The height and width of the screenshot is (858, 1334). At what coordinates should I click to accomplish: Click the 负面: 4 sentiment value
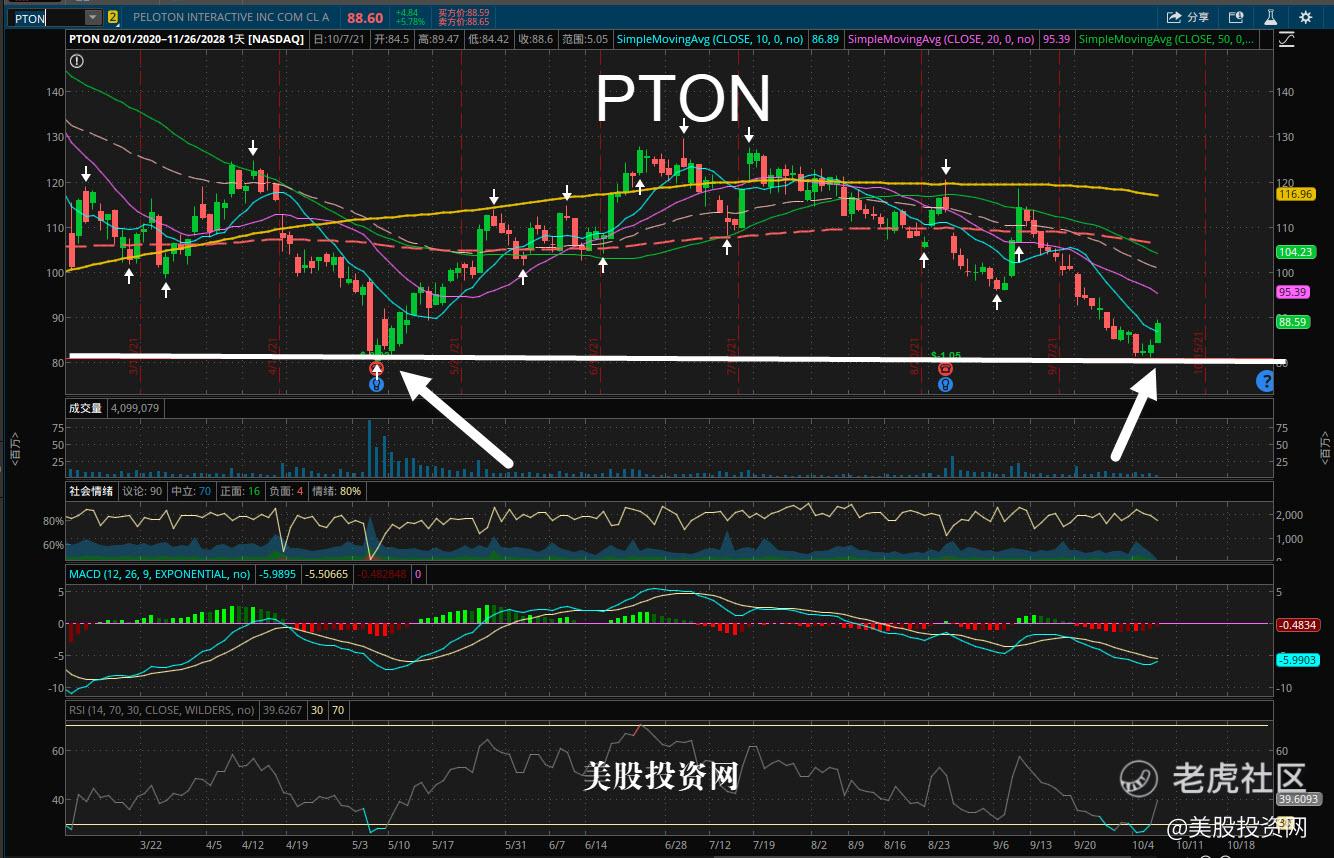point(285,491)
